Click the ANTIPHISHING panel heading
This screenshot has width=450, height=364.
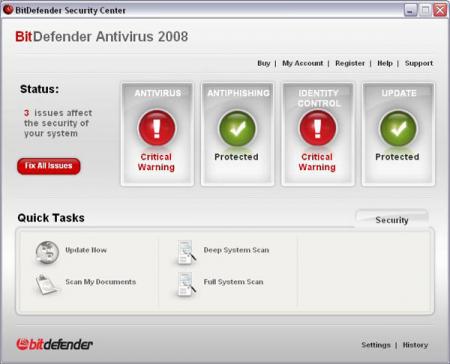[x=238, y=93]
